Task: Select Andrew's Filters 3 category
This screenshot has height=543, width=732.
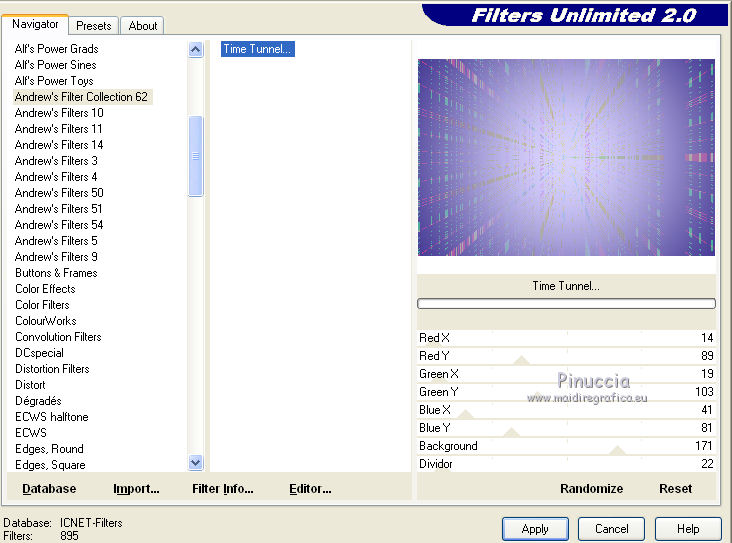Action: pos(56,161)
